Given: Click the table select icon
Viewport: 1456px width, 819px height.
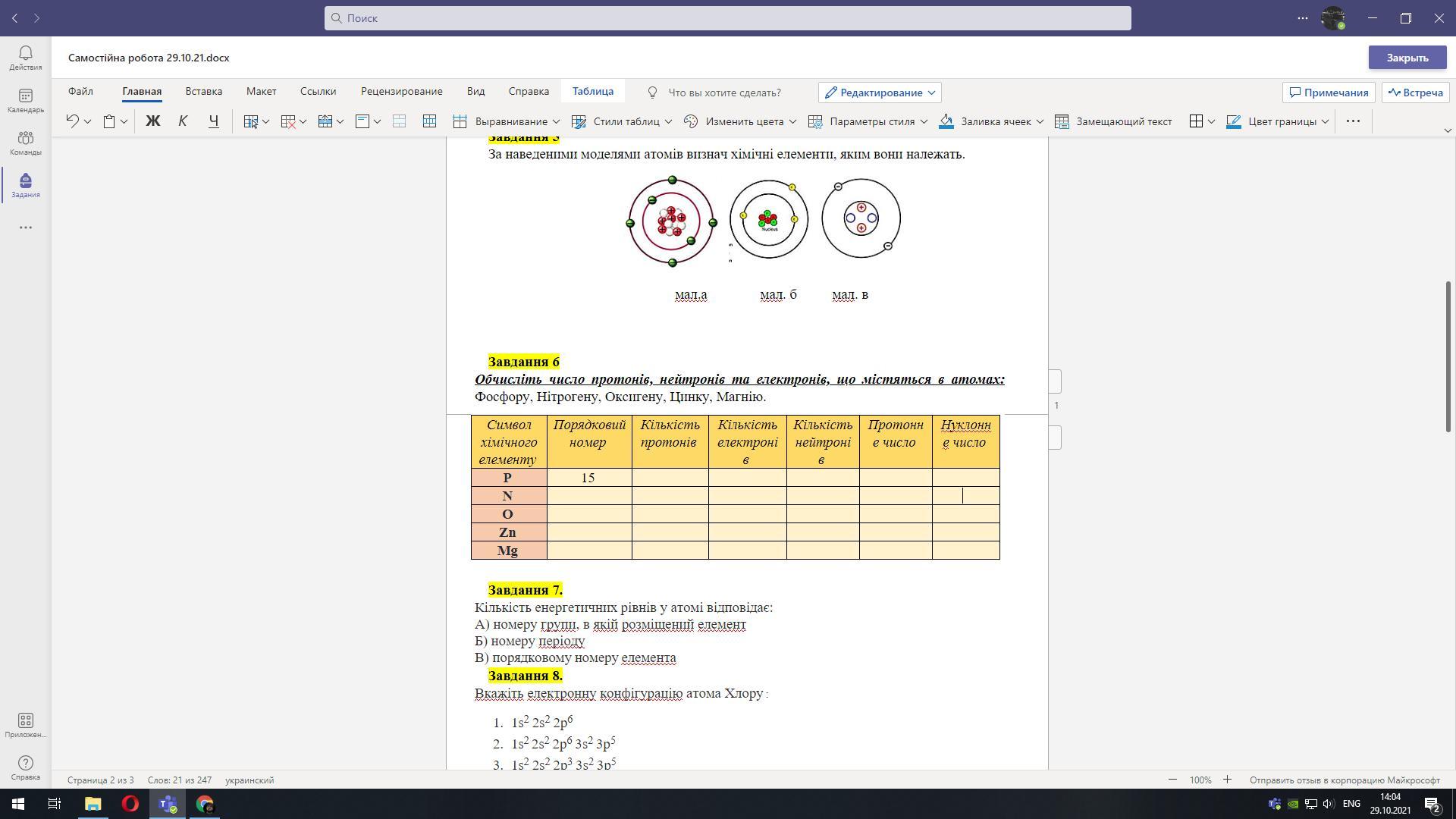Looking at the screenshot, I should click(251, 121).
